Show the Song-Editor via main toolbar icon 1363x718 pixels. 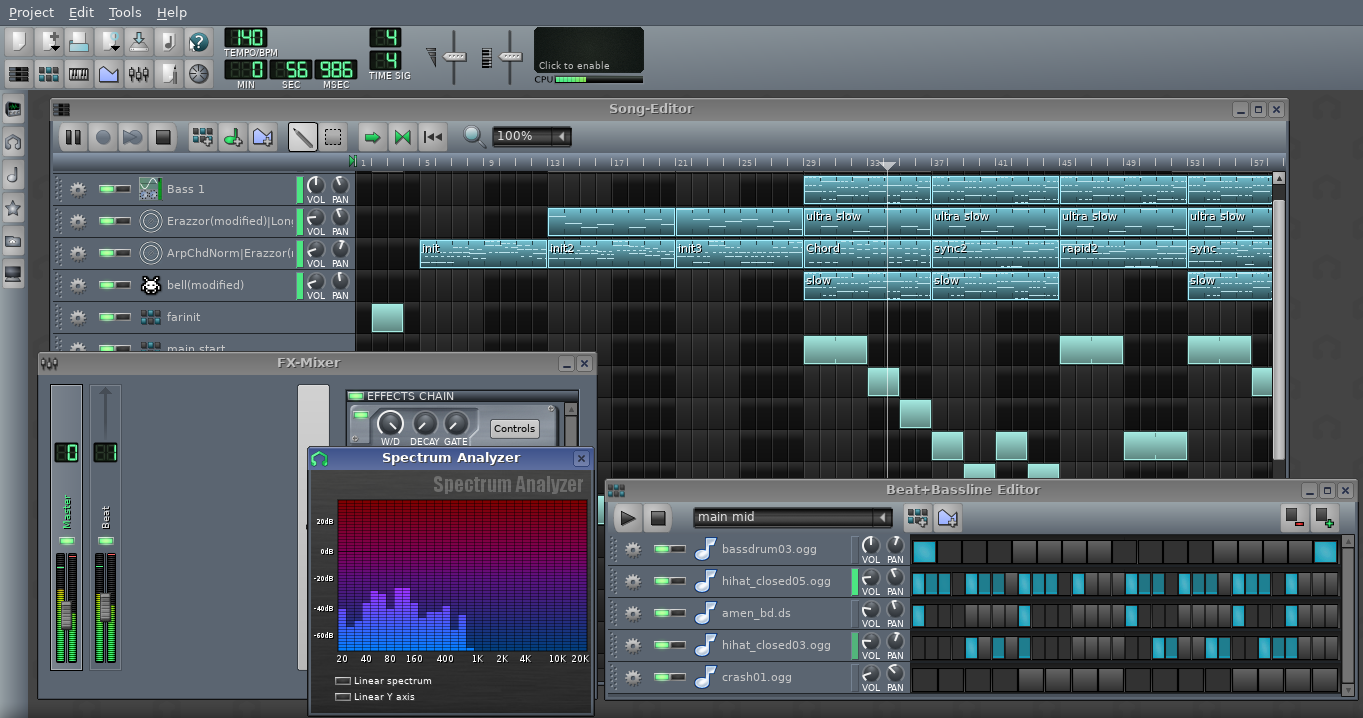pyautogui.click(x=18, y=73)
